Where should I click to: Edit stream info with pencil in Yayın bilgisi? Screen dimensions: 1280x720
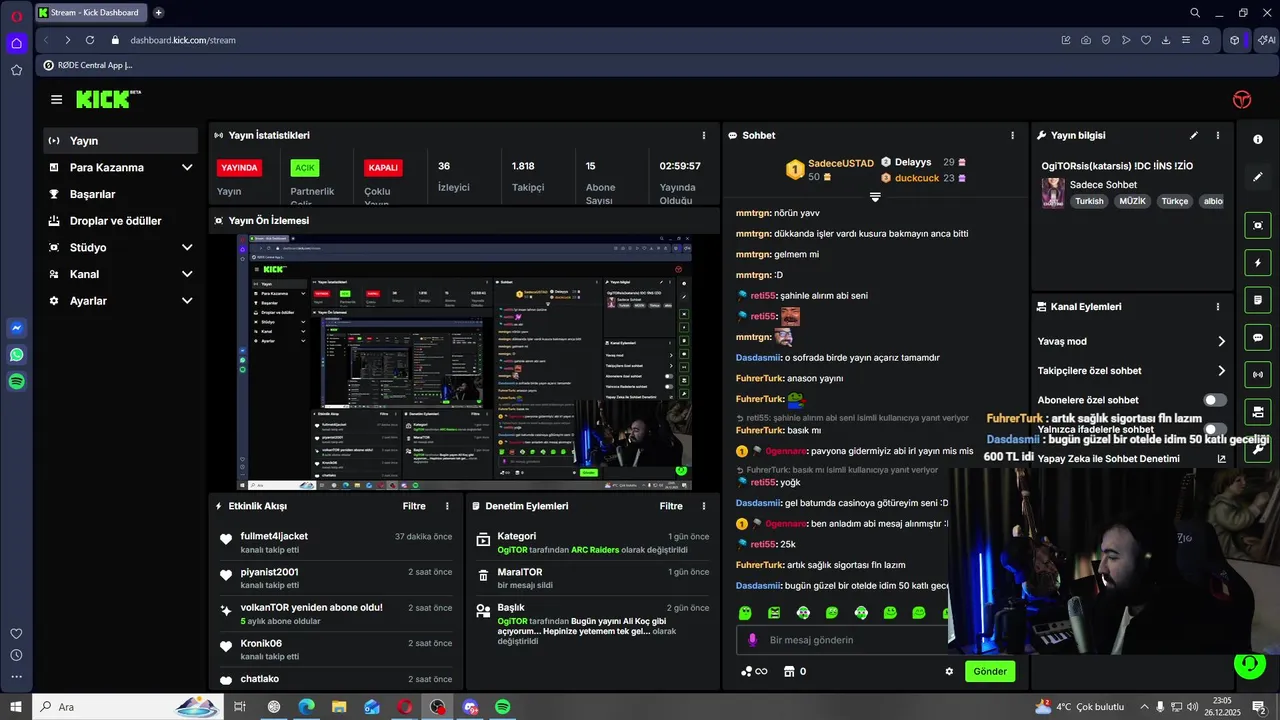(1193, 135)
